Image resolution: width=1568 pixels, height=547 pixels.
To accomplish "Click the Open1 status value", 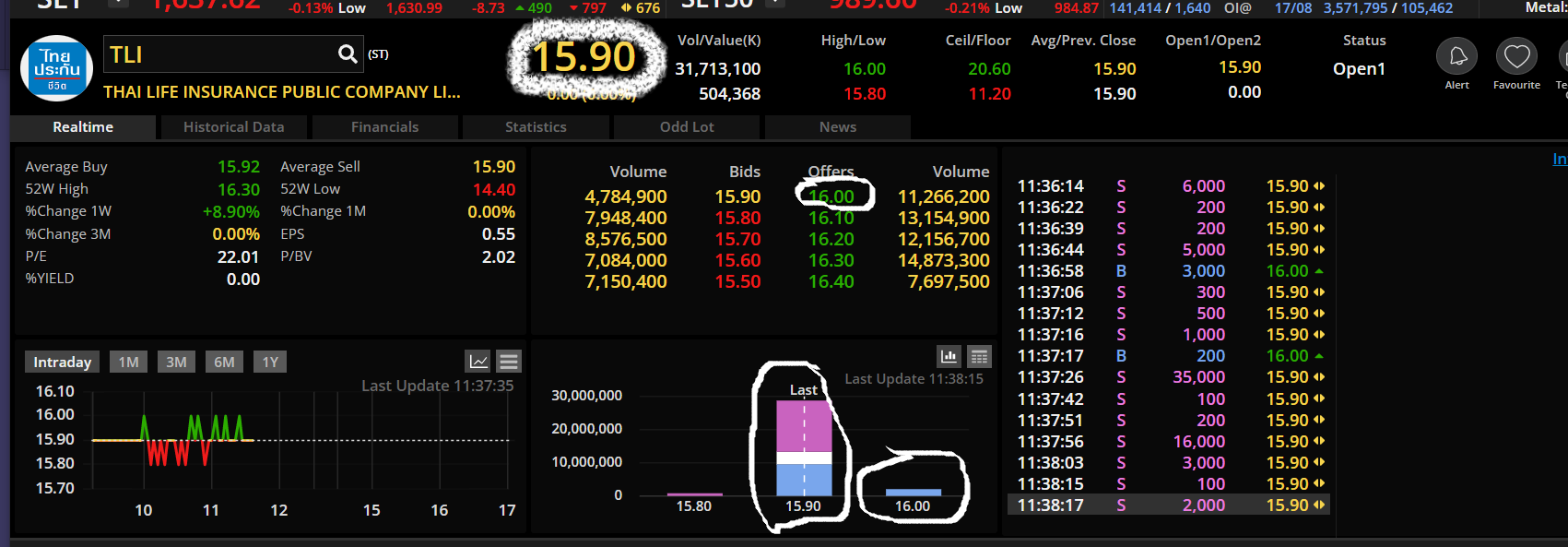I will click(x=1359, y=69).
